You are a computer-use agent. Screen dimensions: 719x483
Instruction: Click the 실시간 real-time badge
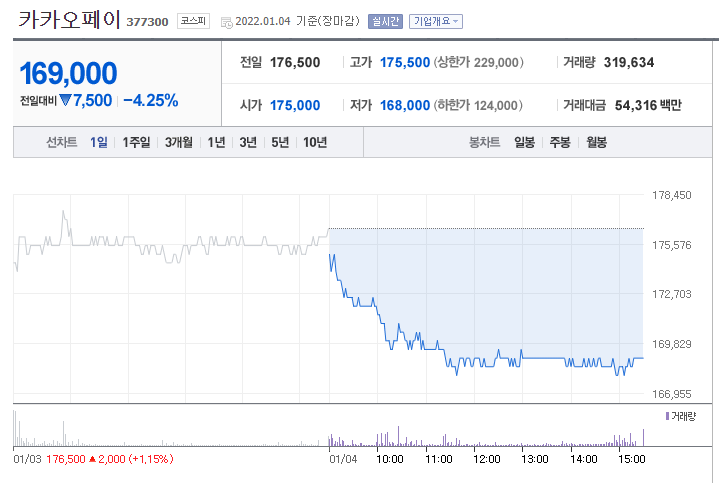click(385, 21)
